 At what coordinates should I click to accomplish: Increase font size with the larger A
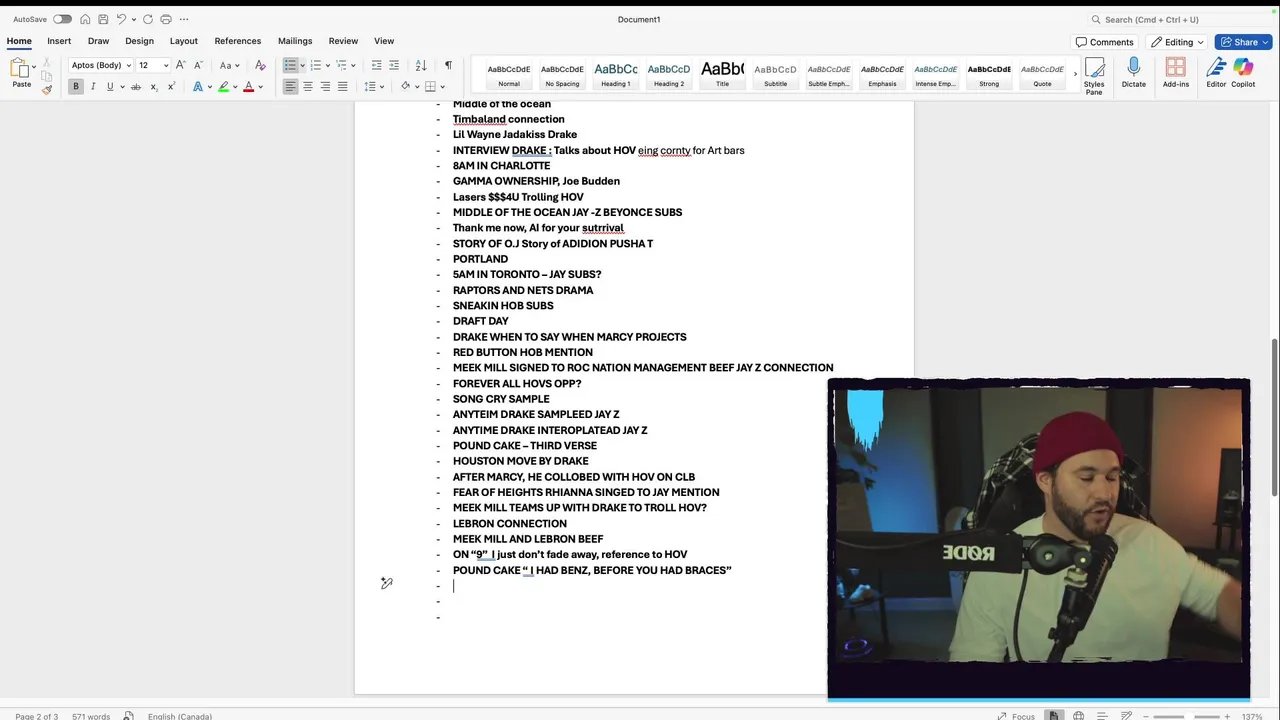coord(181,65)
